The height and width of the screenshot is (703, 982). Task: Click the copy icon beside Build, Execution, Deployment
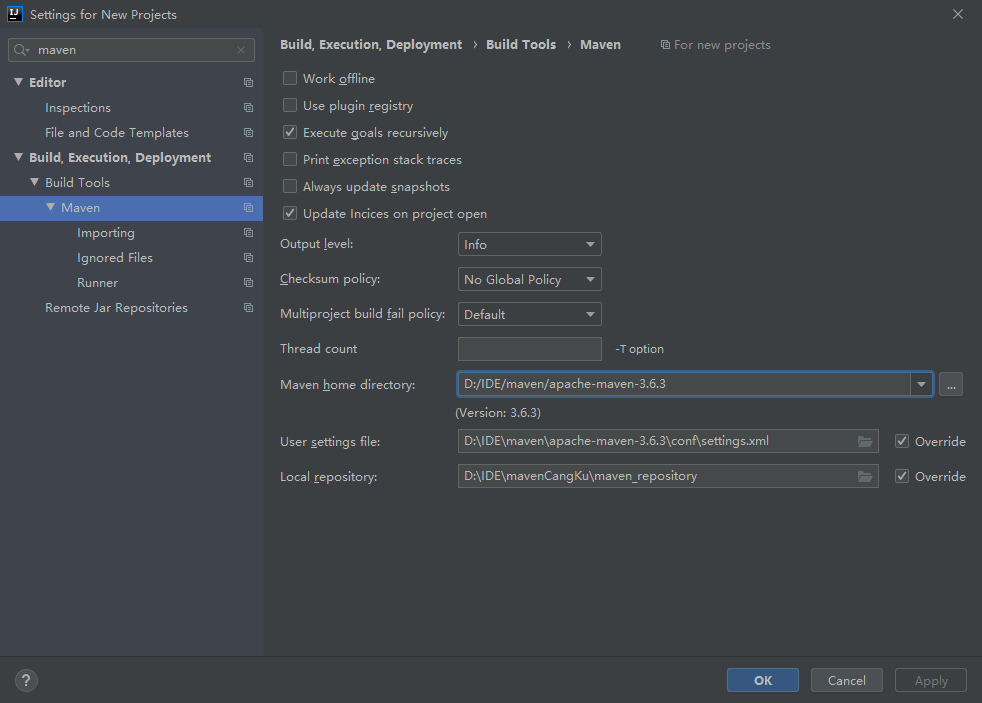point(249,158)
